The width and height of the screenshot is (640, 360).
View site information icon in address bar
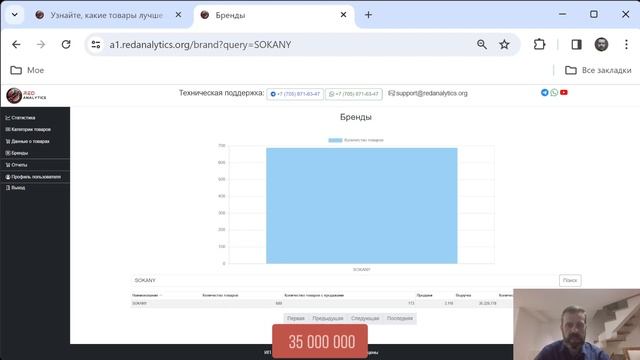pyautogui.click(x=96, y=44)
